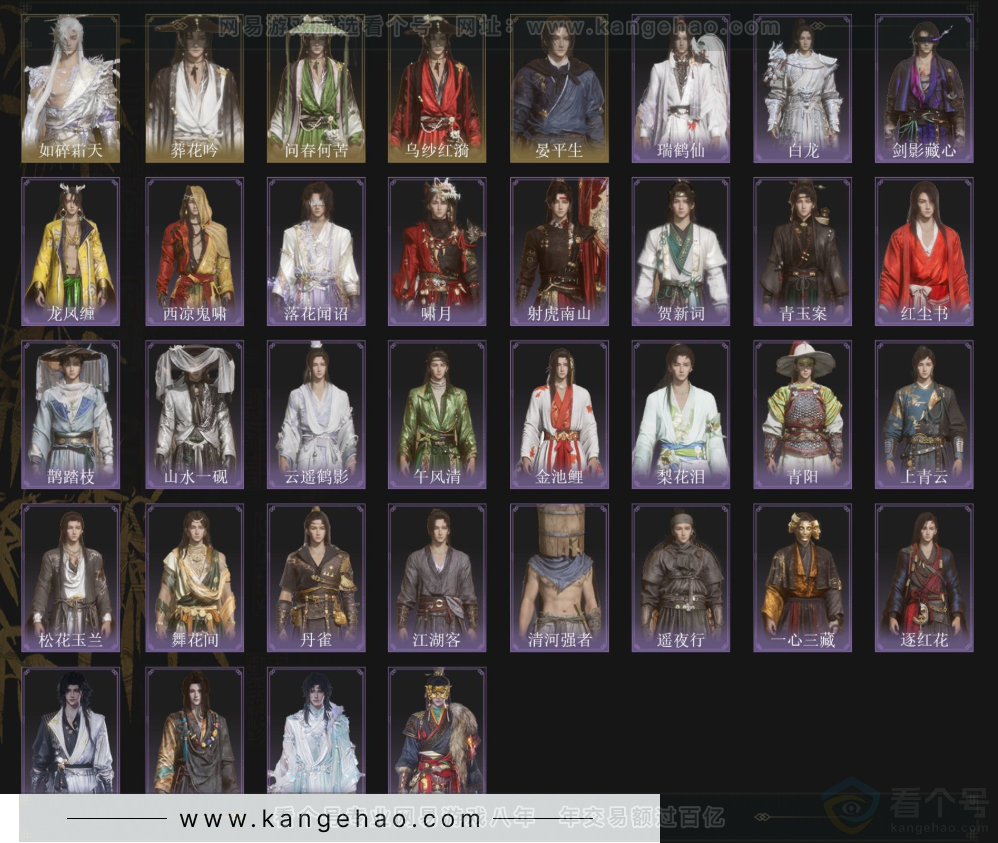This screenshot has height=843, width=998.
Task: Click the 啸月 costume card
Action: 437,251
